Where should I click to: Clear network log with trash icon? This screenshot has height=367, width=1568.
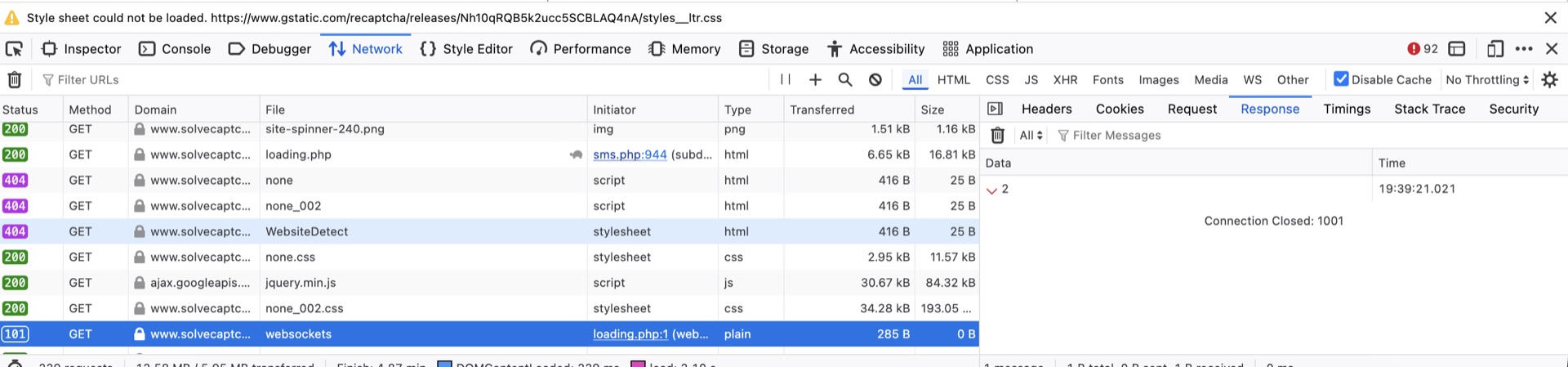coord(15,79)
